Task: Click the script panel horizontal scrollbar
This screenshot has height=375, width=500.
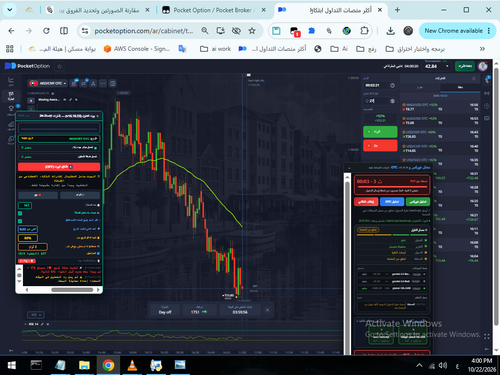Action: [72, 290]
